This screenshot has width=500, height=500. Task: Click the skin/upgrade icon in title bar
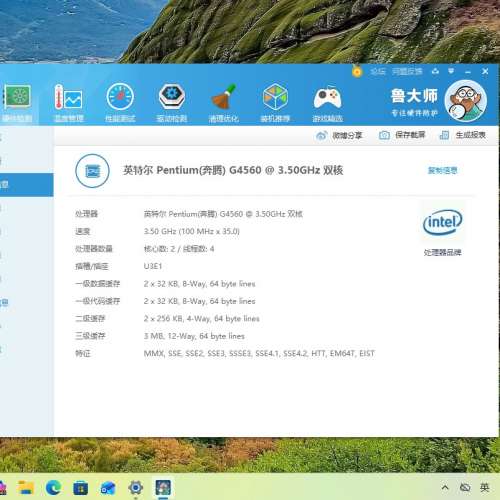tap(435, 71)
